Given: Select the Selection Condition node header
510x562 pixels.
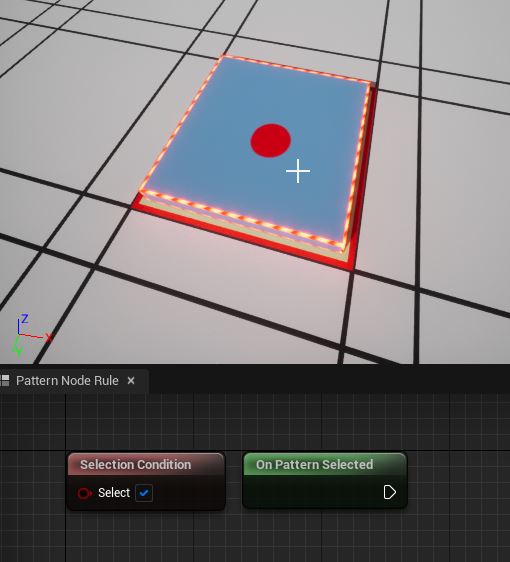Looking at the screenshot, I should (x=146, y=465).
